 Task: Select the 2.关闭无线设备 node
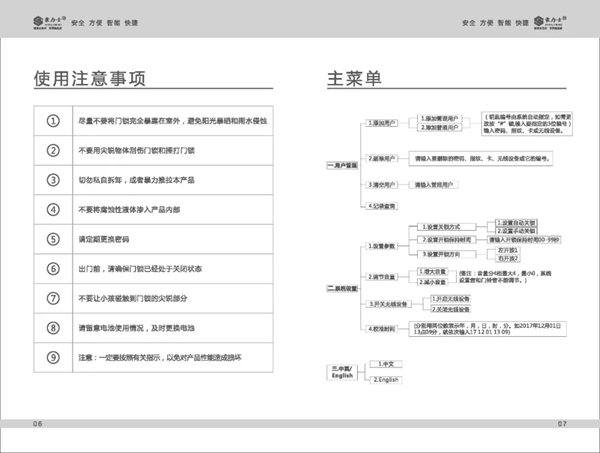[x=450, y=309]
